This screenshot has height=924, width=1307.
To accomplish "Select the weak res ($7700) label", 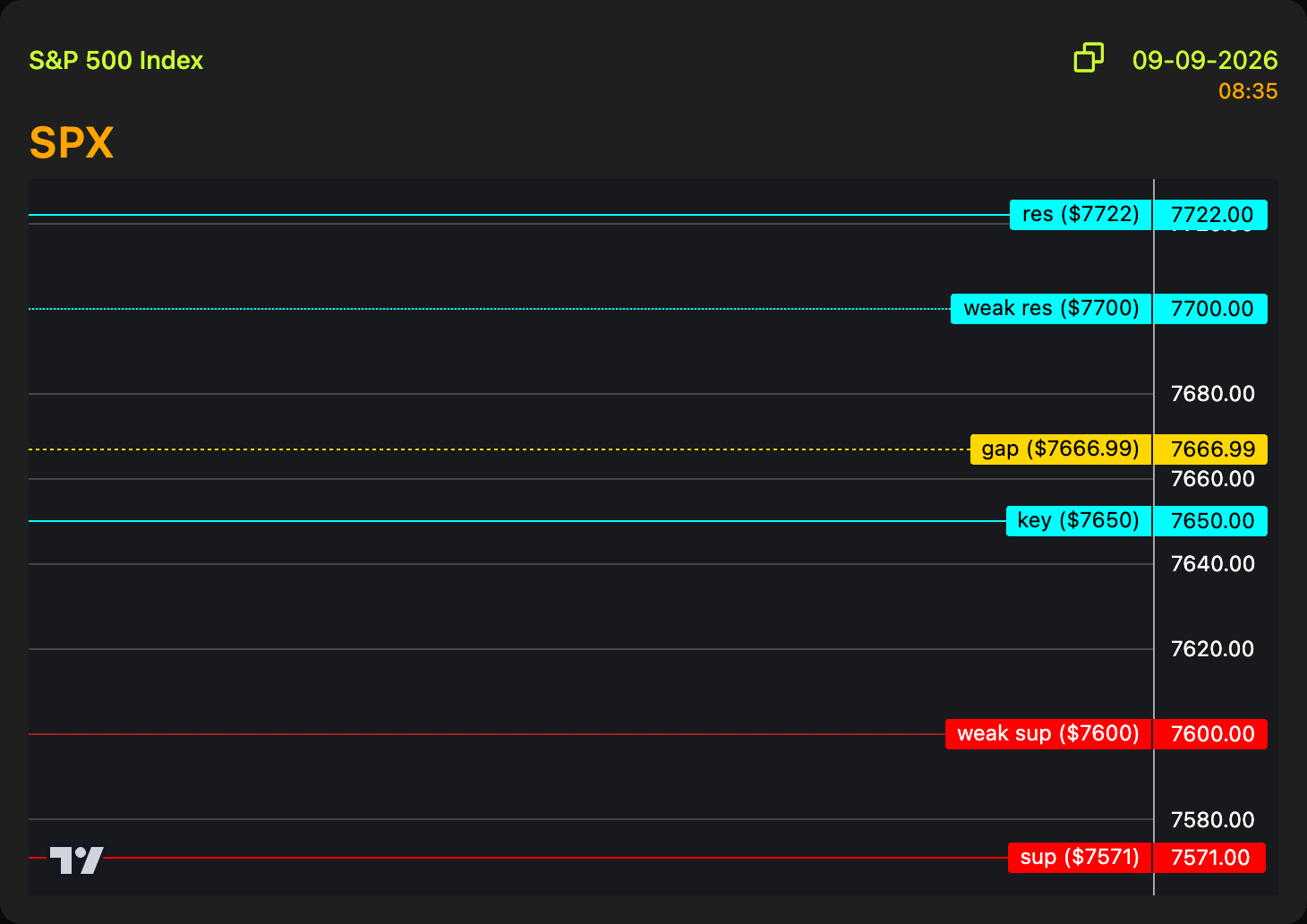I will pos(1051,309).
